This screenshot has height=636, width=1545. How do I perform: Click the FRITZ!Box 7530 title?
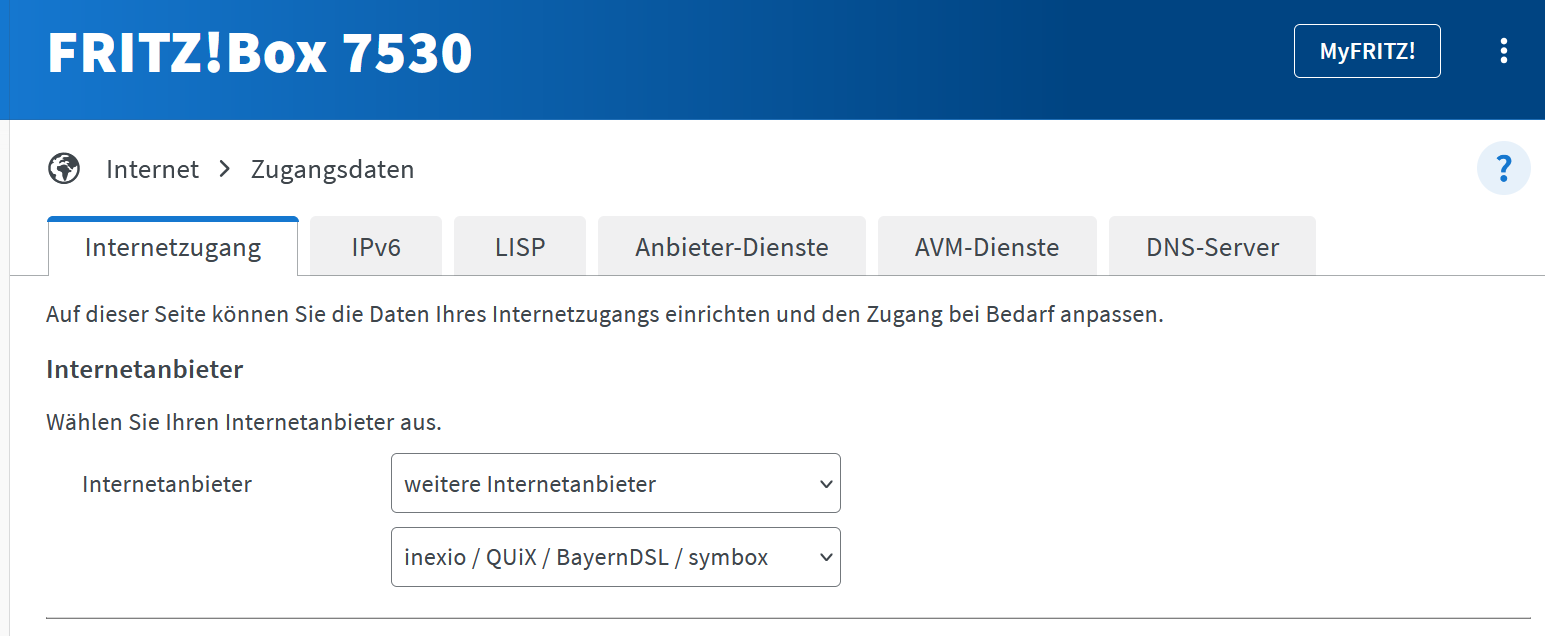259,53
